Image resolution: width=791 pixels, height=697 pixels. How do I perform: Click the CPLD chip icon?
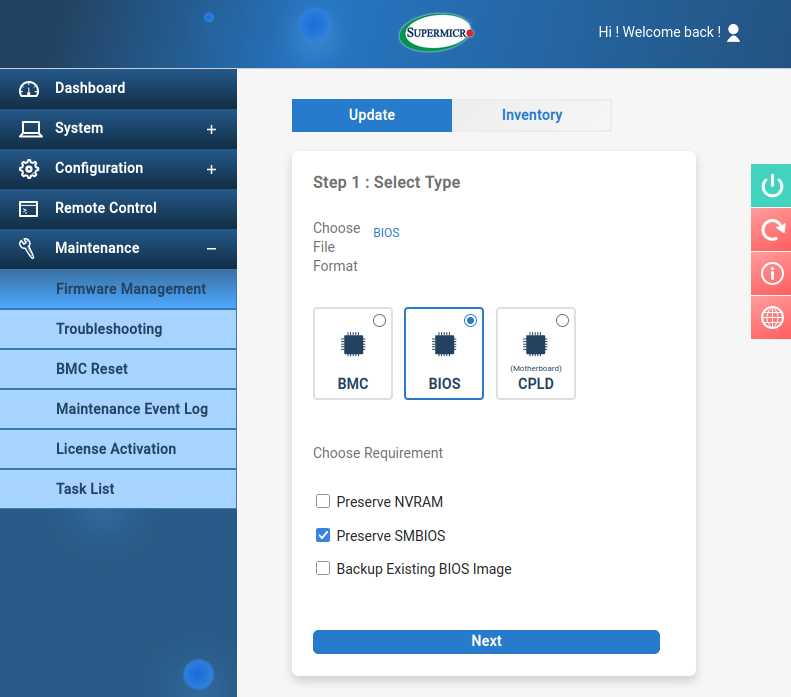tap(535, 345)
